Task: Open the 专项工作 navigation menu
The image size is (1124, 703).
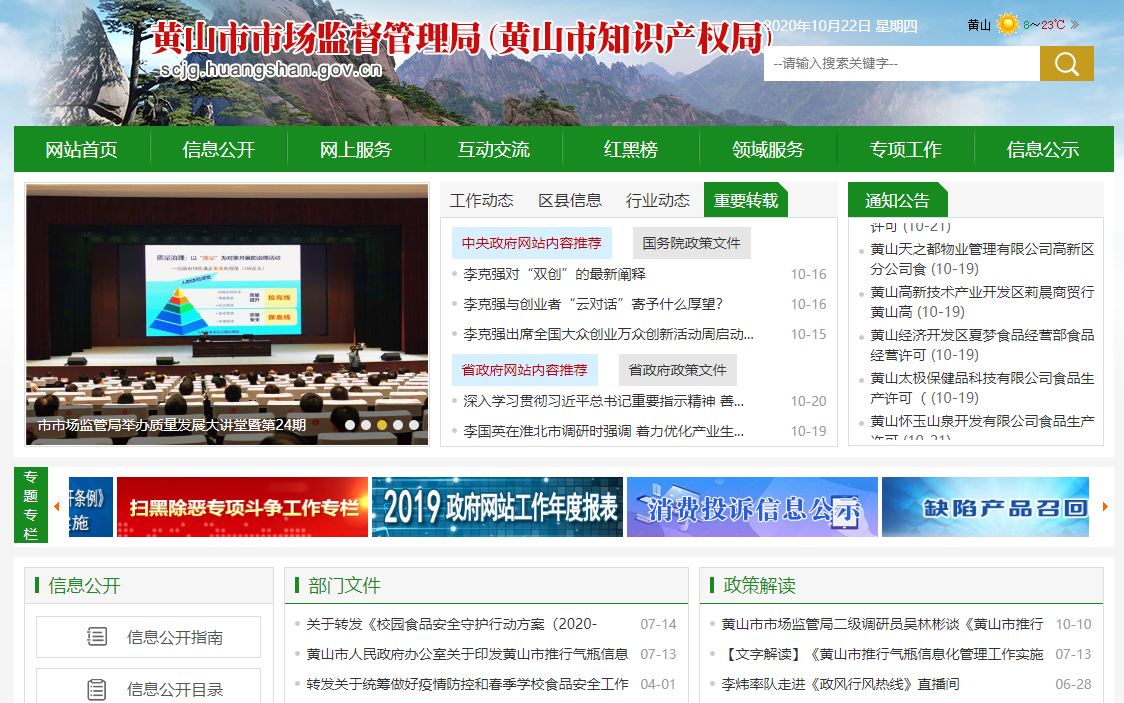Action: click(905, 149)
